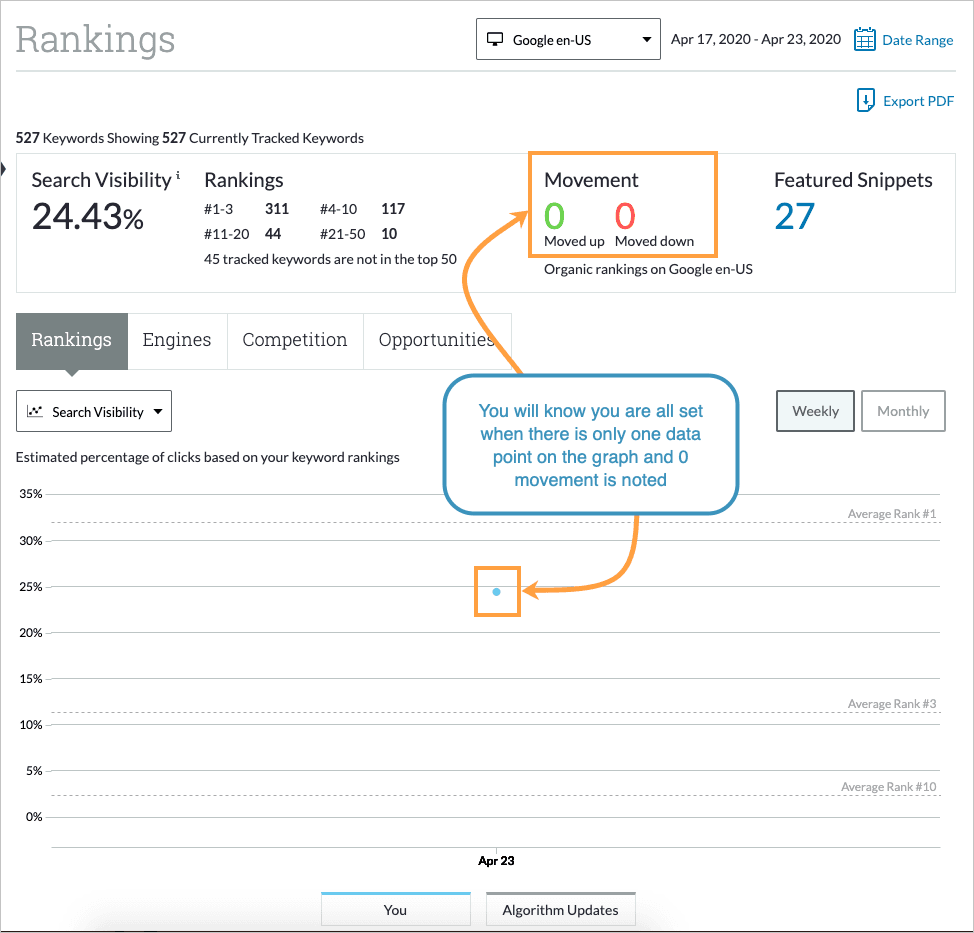This screenshot has height=933, width=974.
Task: Click the monitor icon in engine selector
Action: (x=494, y=40)
